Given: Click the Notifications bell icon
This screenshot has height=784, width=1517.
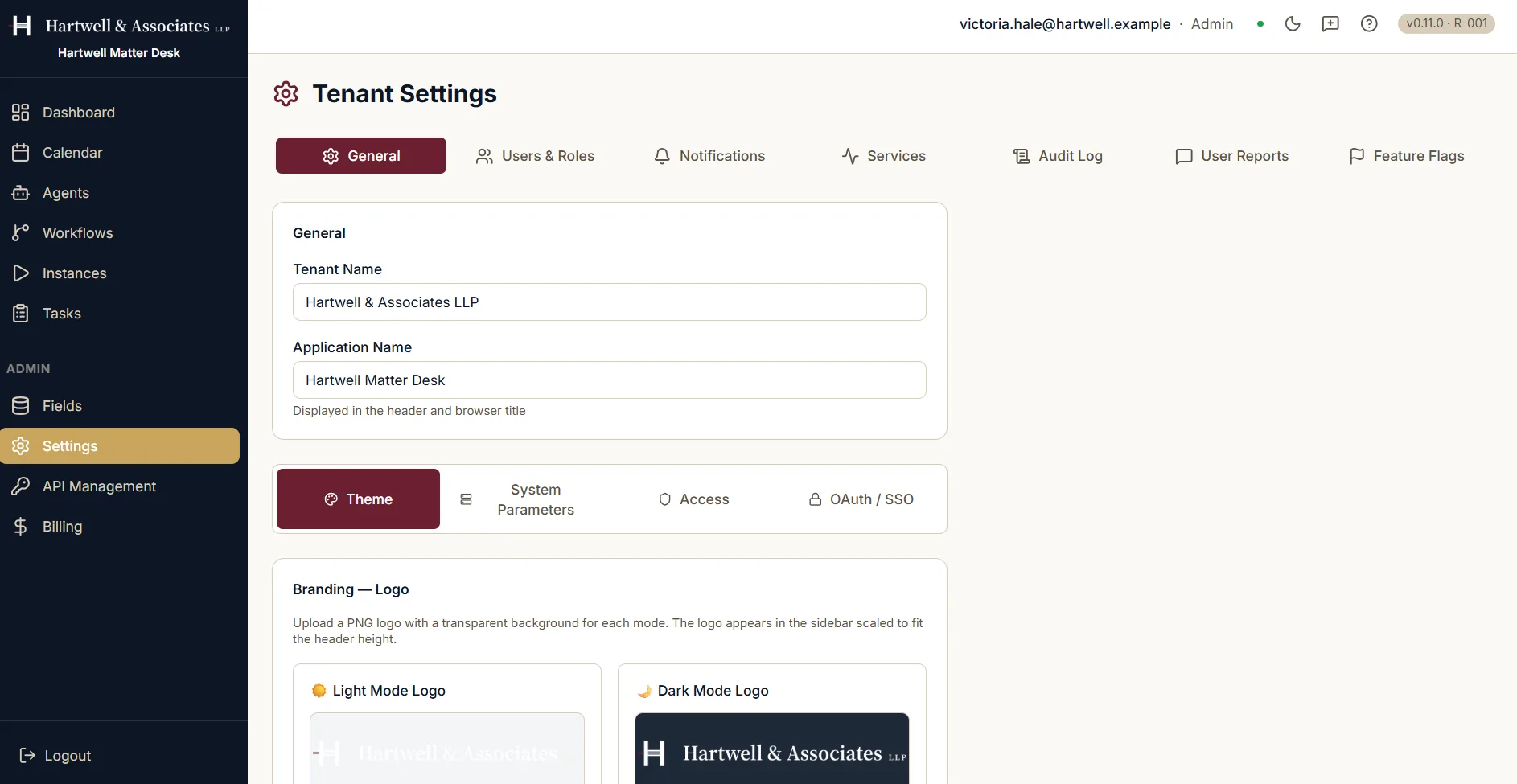Looking at the screenshot, I should [x=662, y=156].
